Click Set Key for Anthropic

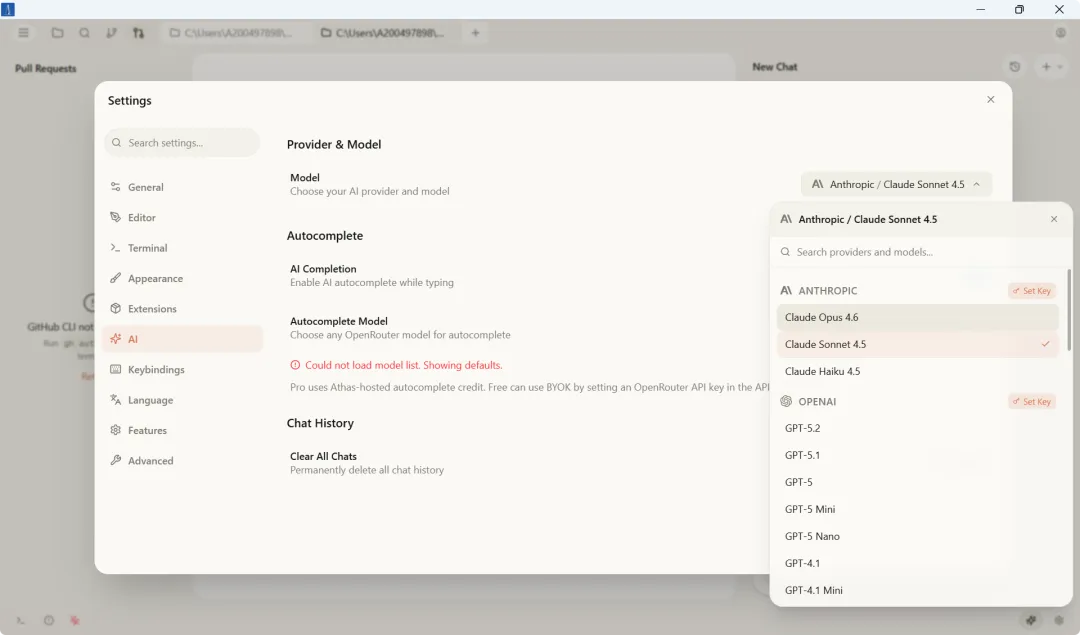[1032, 291]
